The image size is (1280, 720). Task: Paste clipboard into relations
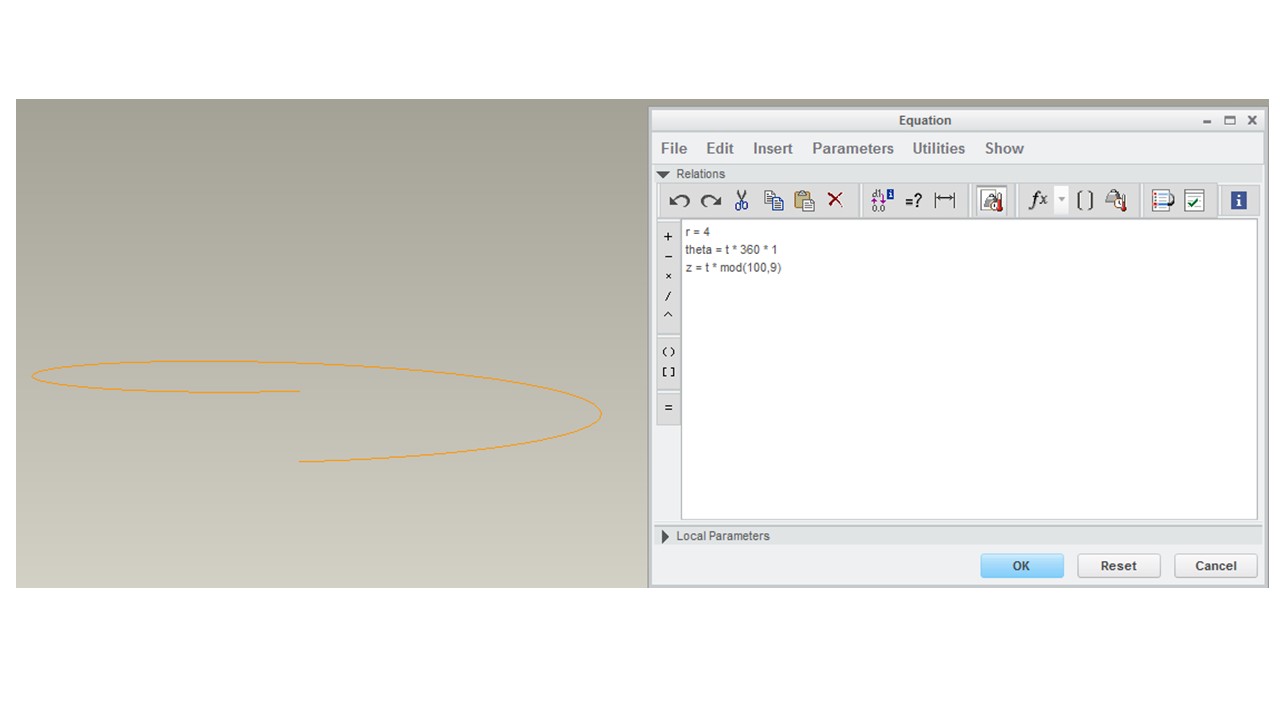coord(804,201)
